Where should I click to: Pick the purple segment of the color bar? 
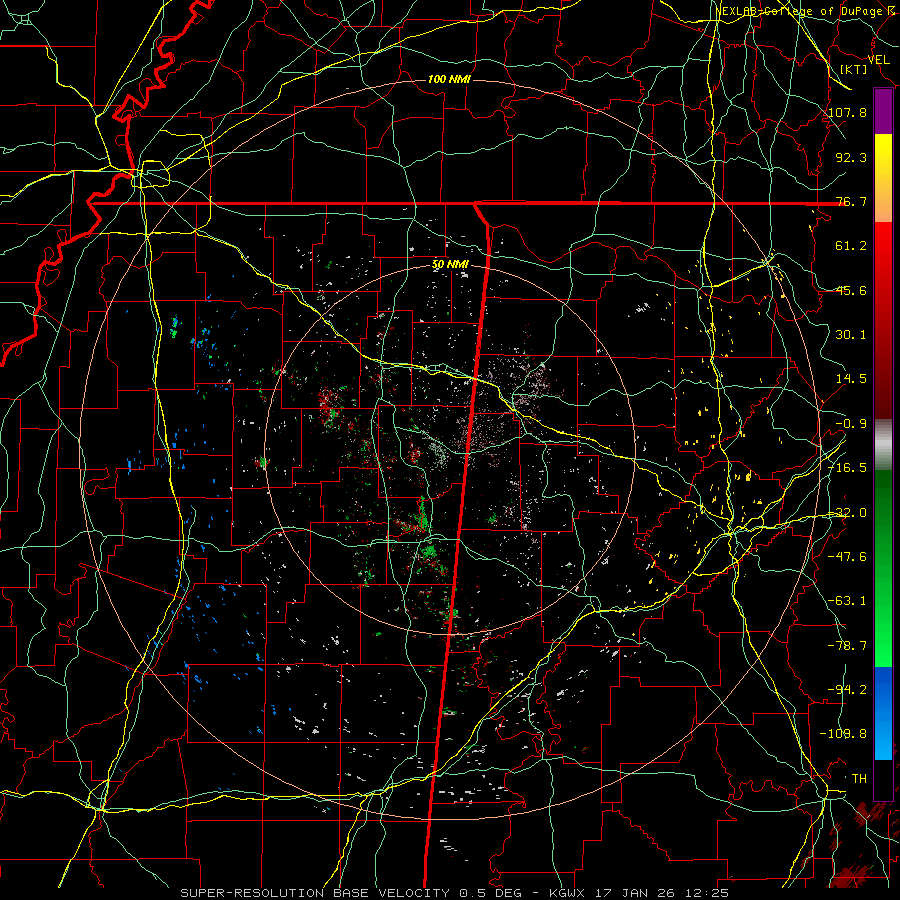pyautogui.click(x=883, y=111)
